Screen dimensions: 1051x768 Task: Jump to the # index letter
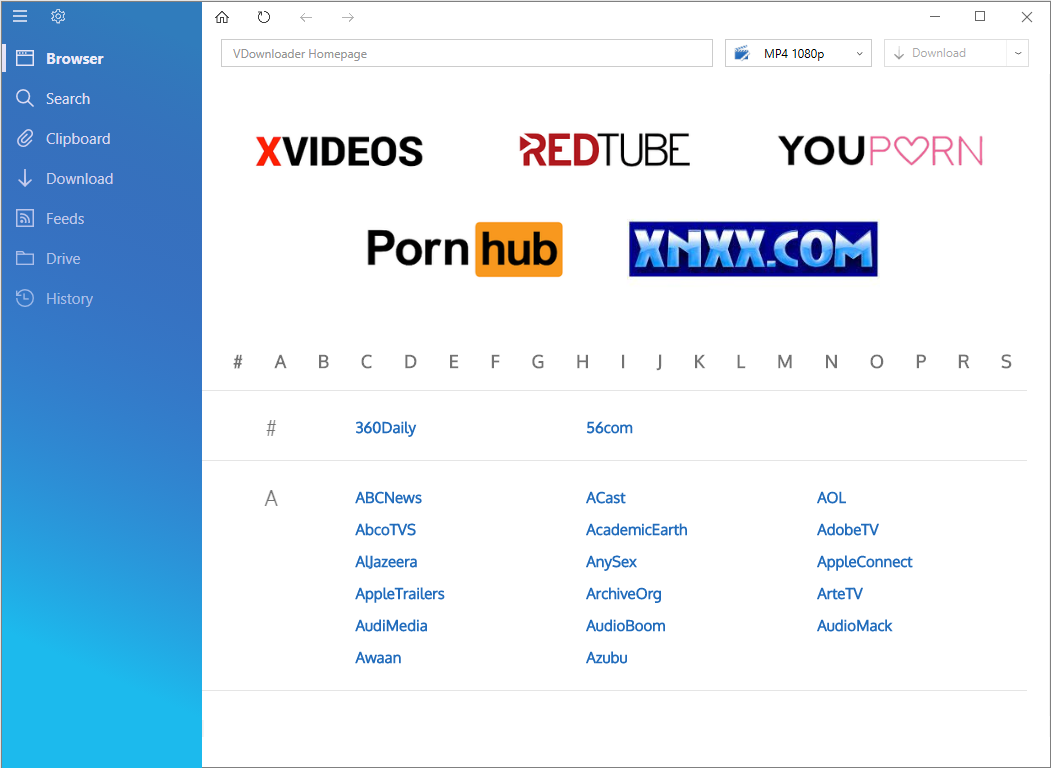click(x=237, y=363)
